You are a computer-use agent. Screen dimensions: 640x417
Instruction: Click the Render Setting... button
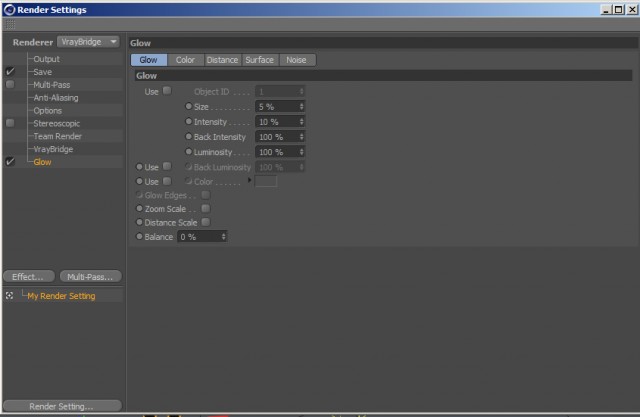[62, 406]
